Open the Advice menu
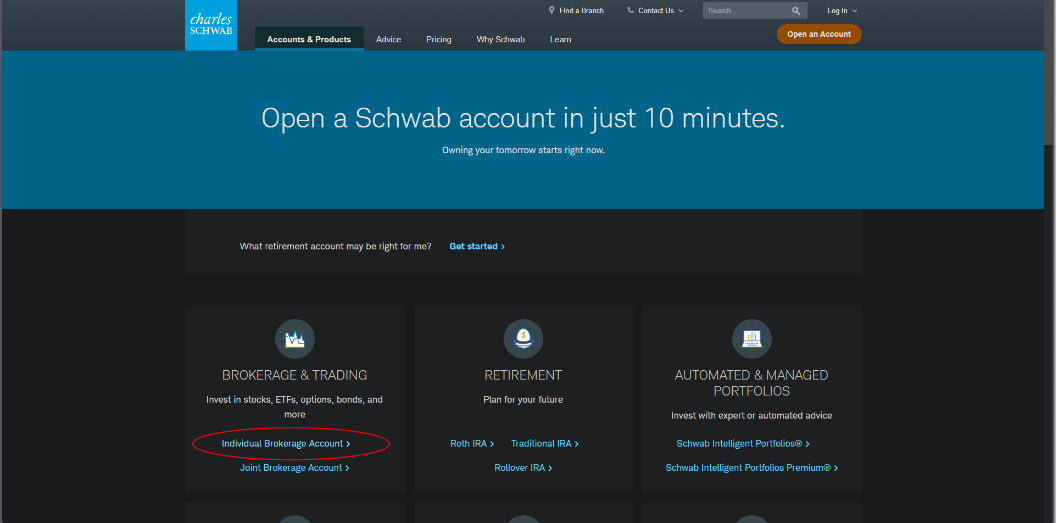1057x523 pixels. (388, 39)
